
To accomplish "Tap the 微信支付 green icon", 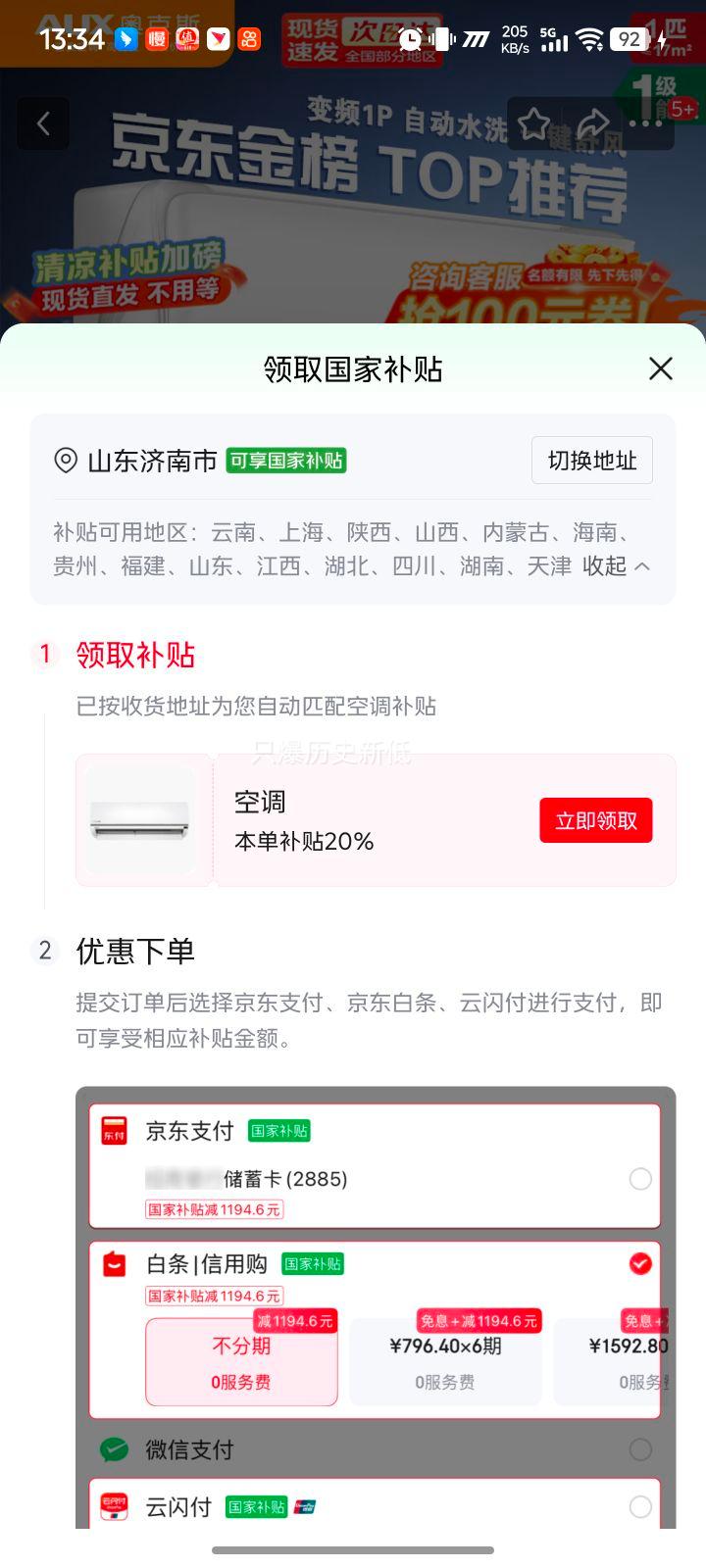I will (x=115, y=1449).
